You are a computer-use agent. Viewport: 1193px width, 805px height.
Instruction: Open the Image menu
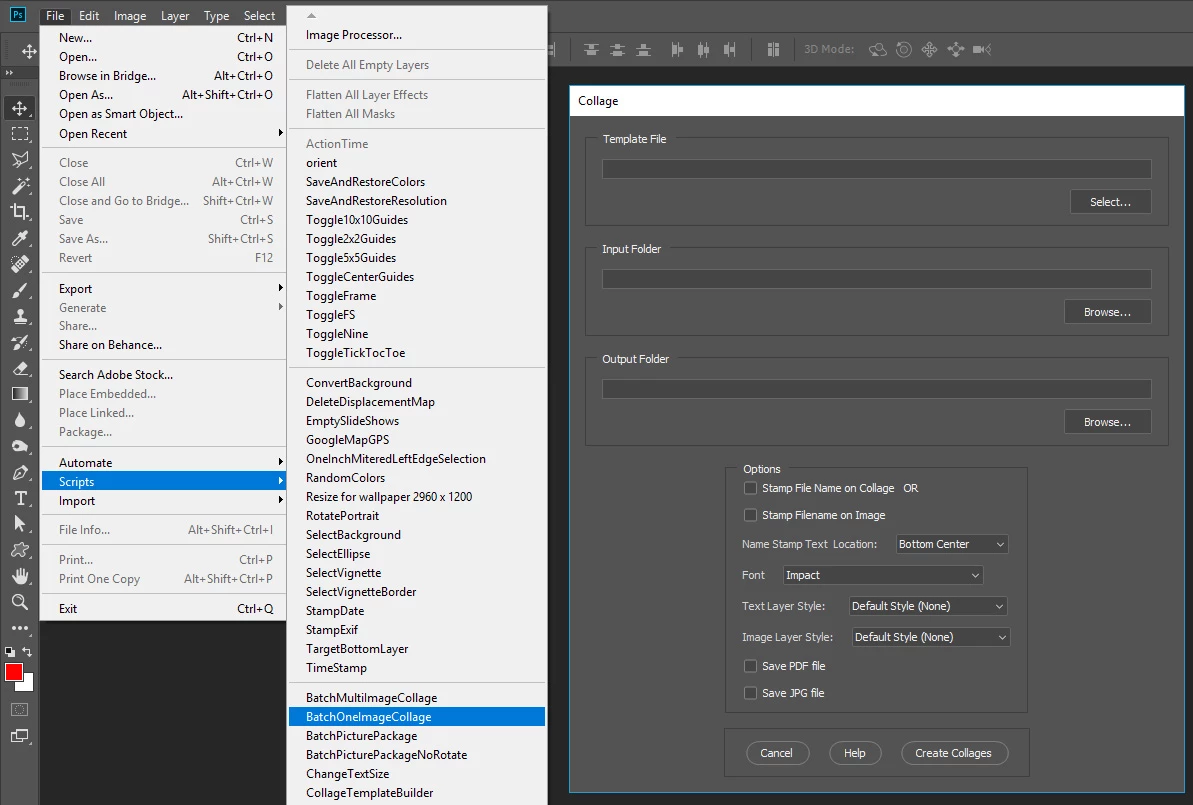130,15
